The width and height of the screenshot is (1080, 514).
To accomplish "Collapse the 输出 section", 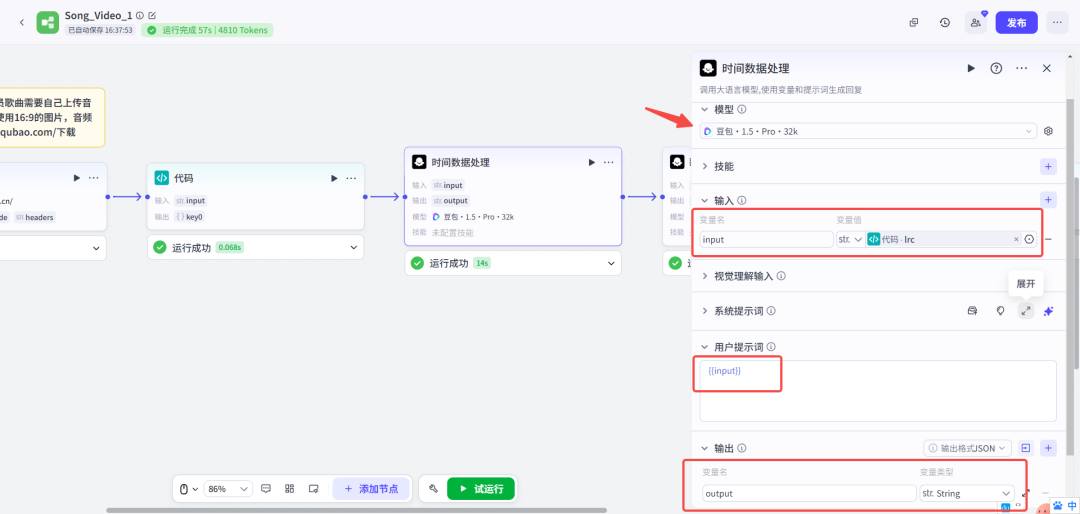I will click(x=705, y=448).
